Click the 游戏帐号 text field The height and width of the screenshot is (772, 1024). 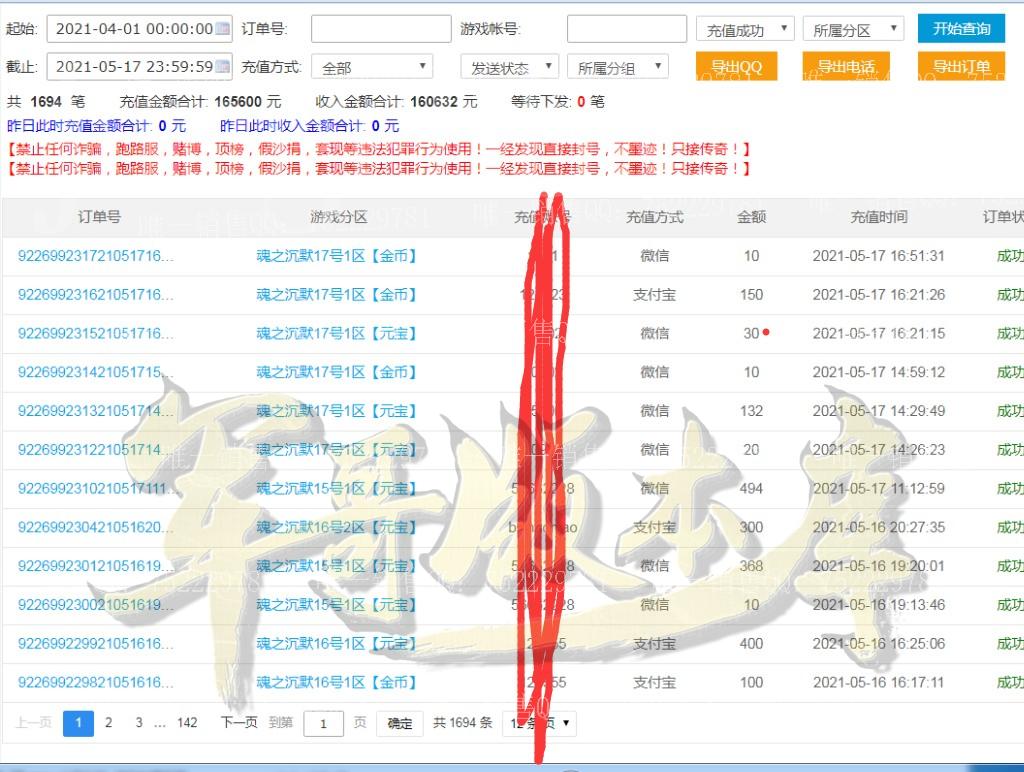pyautogui.click(x=626, y=29)
